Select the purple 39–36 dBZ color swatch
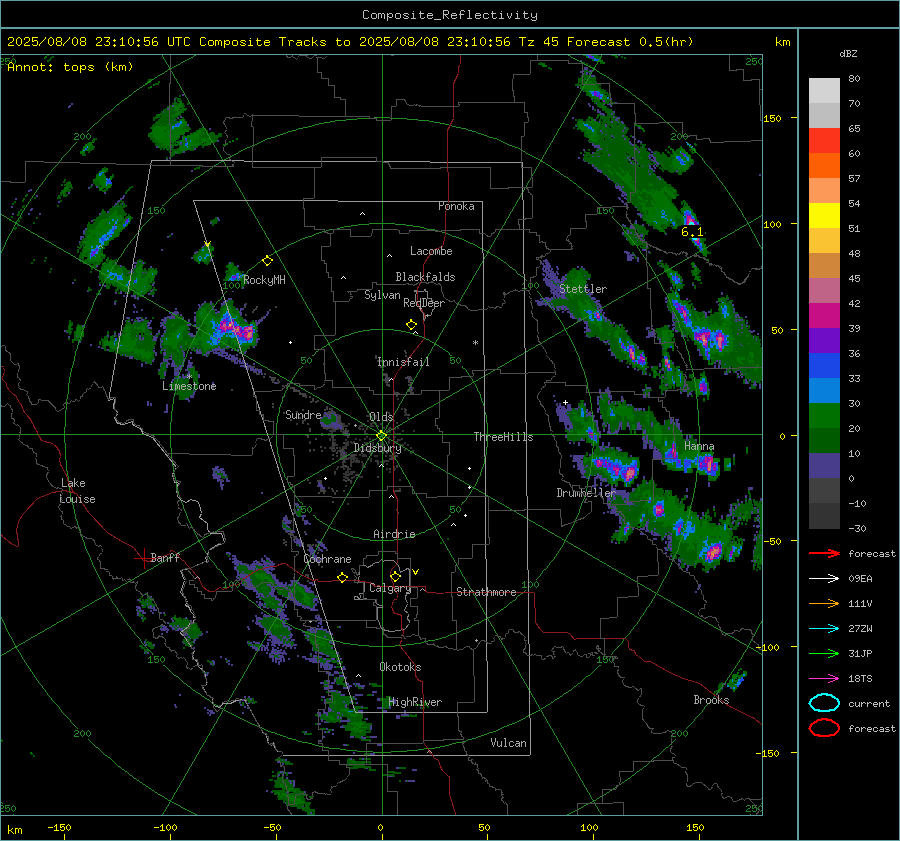This screenshot has height=841, width=900. click(x=824, y=340)
